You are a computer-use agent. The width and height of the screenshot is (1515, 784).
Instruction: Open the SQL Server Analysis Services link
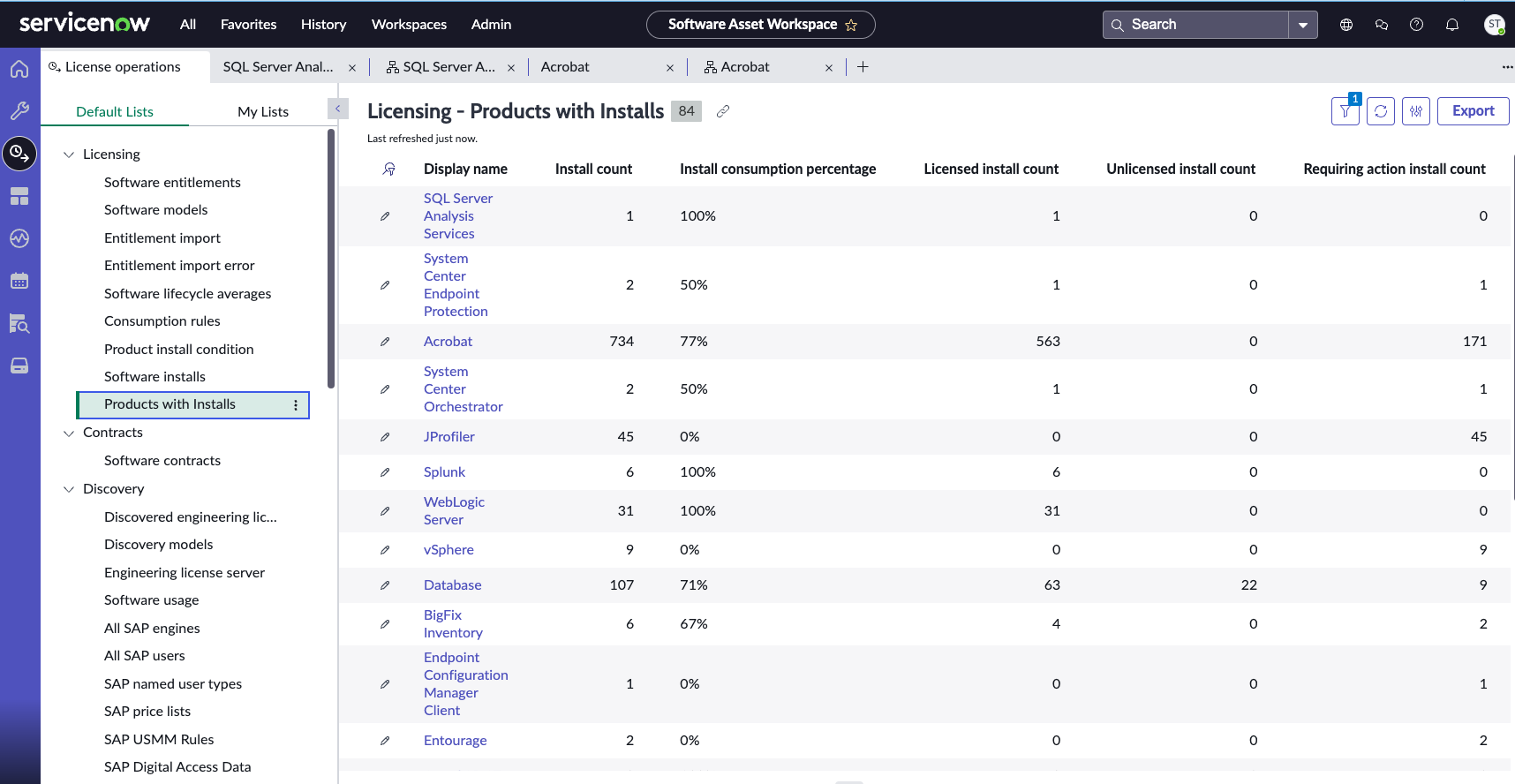[x=458, y=216]
